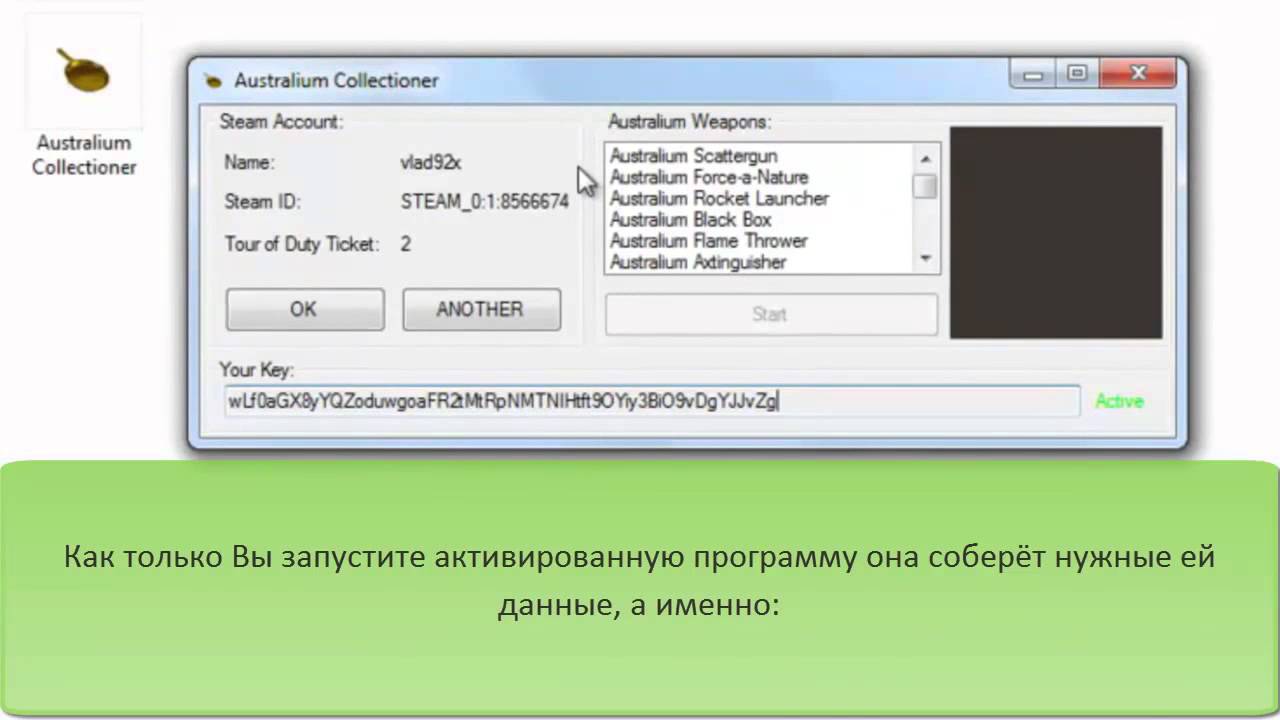Screen dimensions: 1280x720
Task: Click the Steam Account group label
Action: 281,122
